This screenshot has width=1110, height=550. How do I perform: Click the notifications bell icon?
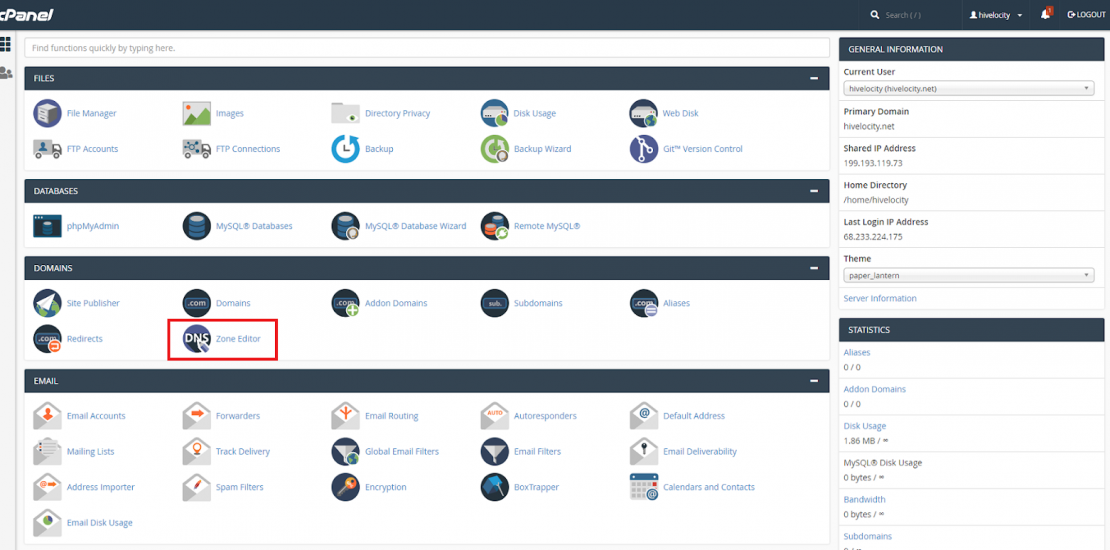click(1046, 14)
